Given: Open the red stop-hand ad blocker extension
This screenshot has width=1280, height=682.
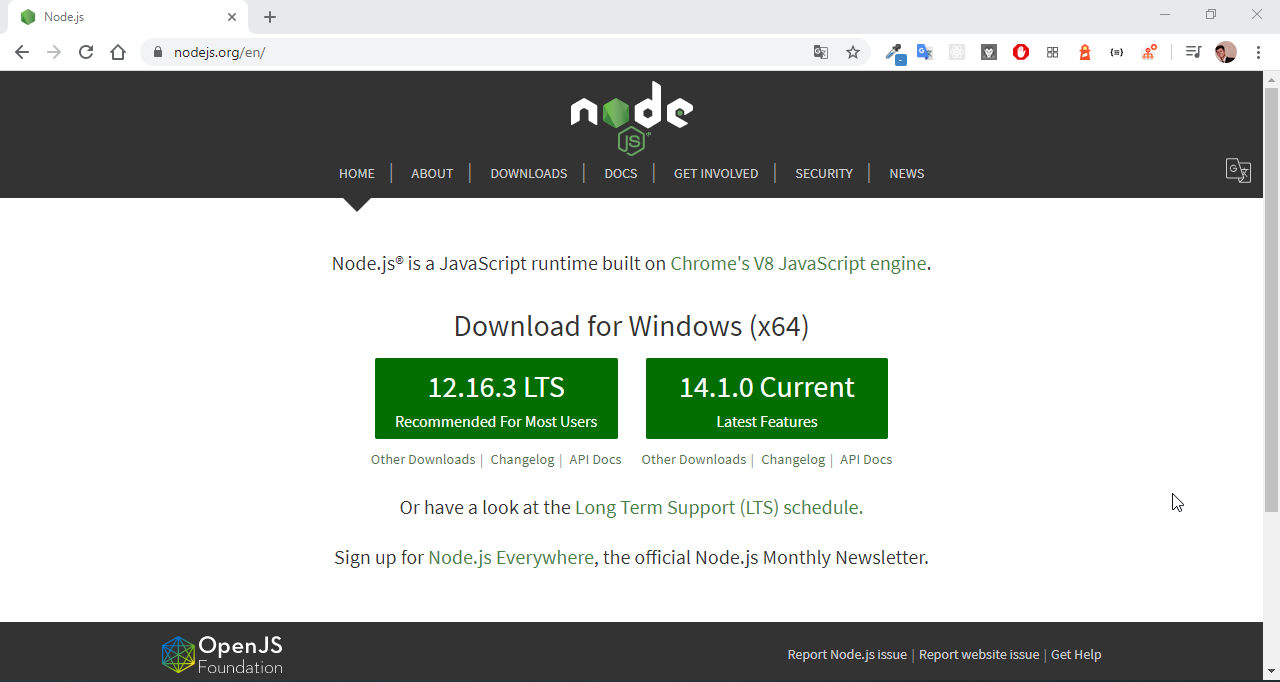Looking at the screenshot, I should (x=1021, y=52).
